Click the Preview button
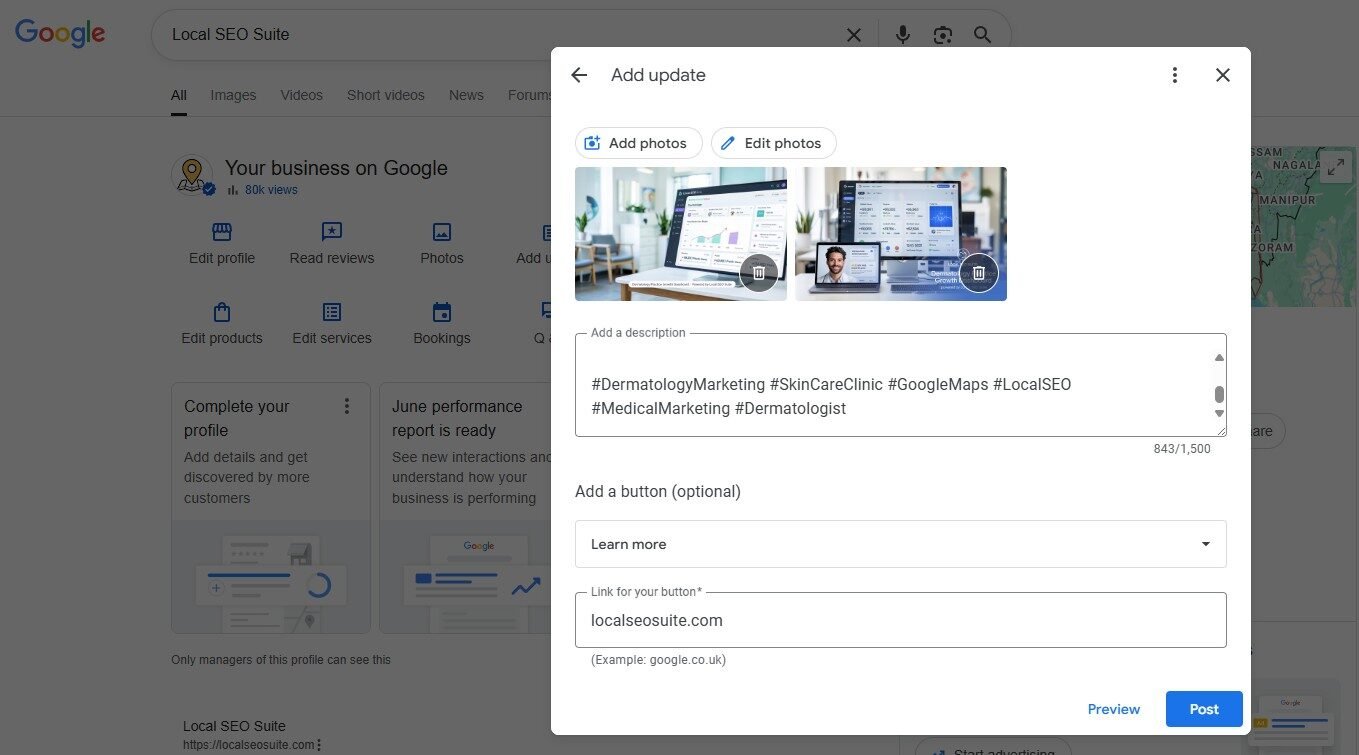1359x755 pixels. [1113, 709]
